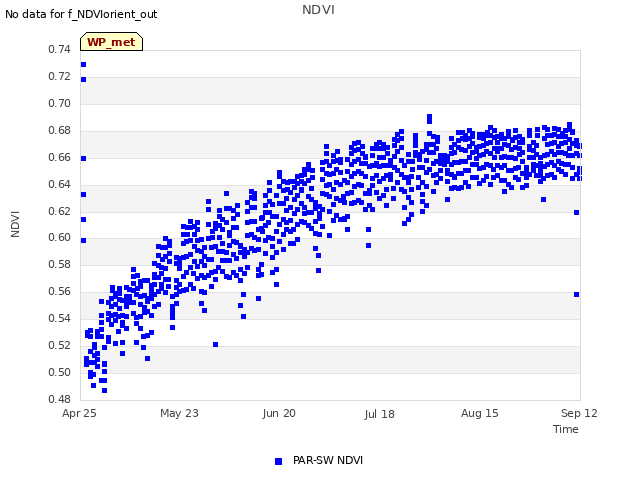Click the 0.48 y-axis tick label
The width and height of the screenshot is (640, 480).
point(59,399)
